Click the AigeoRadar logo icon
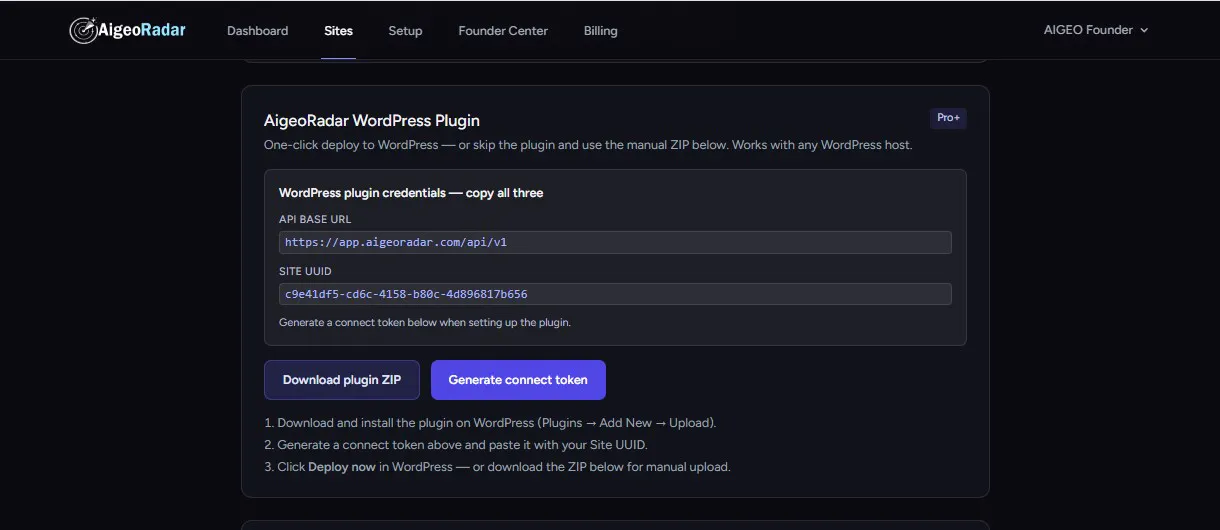 coord(83,30)
